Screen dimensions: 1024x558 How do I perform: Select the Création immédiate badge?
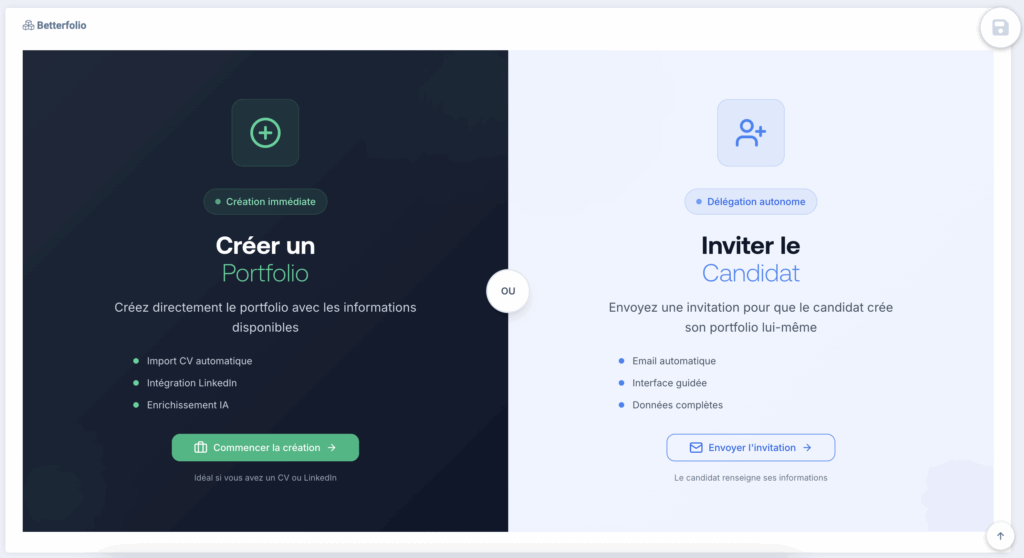pyautogui.click(x=265, y=202)
